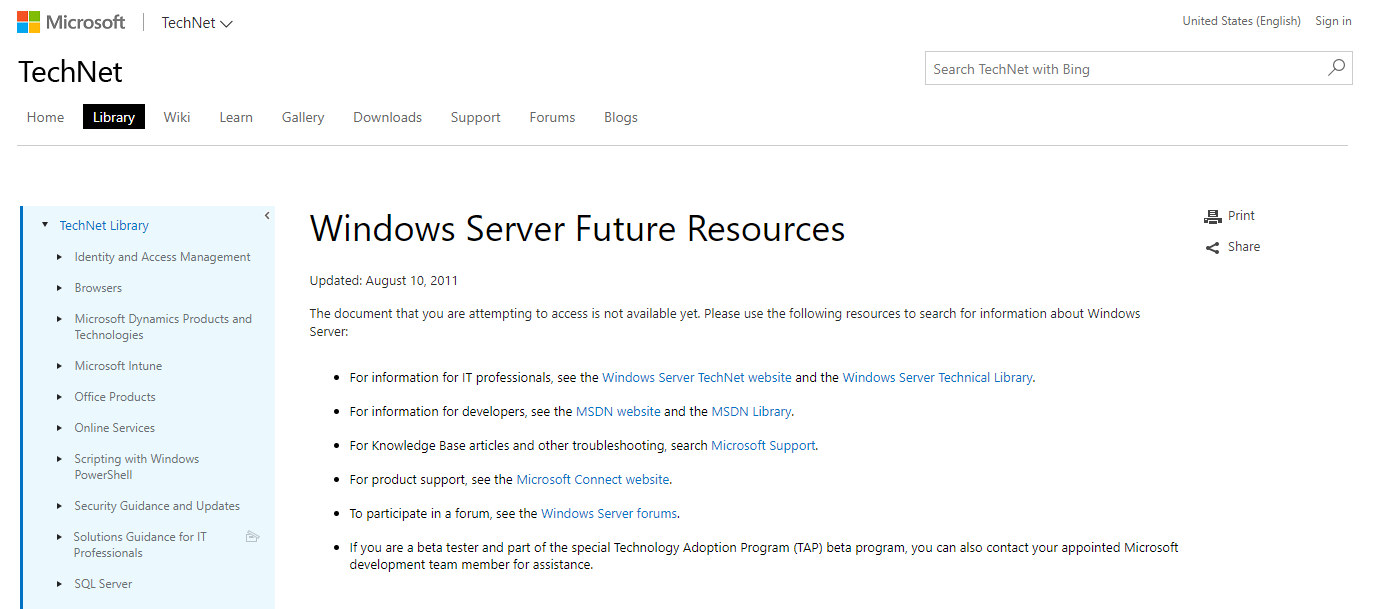The width and height of the screenshot is (1384, 609).
Task: Click the Print link text
Action: [1241, 216]
